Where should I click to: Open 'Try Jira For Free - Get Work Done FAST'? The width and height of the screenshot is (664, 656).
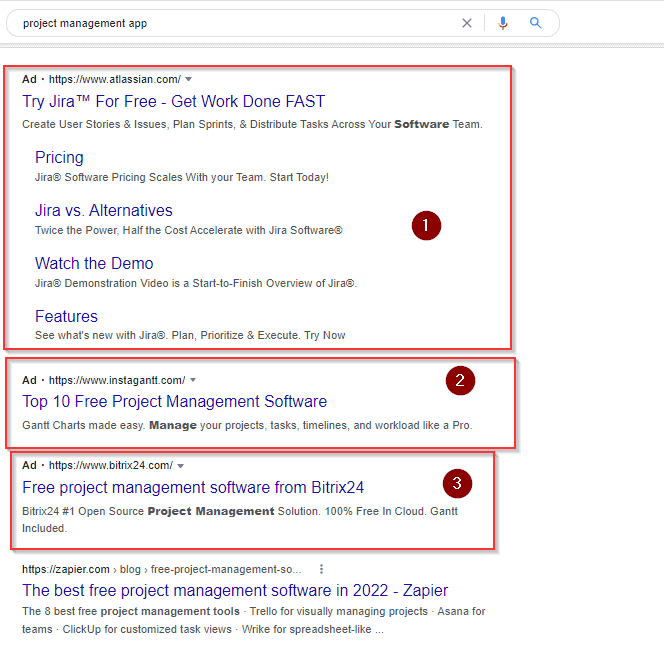coord(174,102)
